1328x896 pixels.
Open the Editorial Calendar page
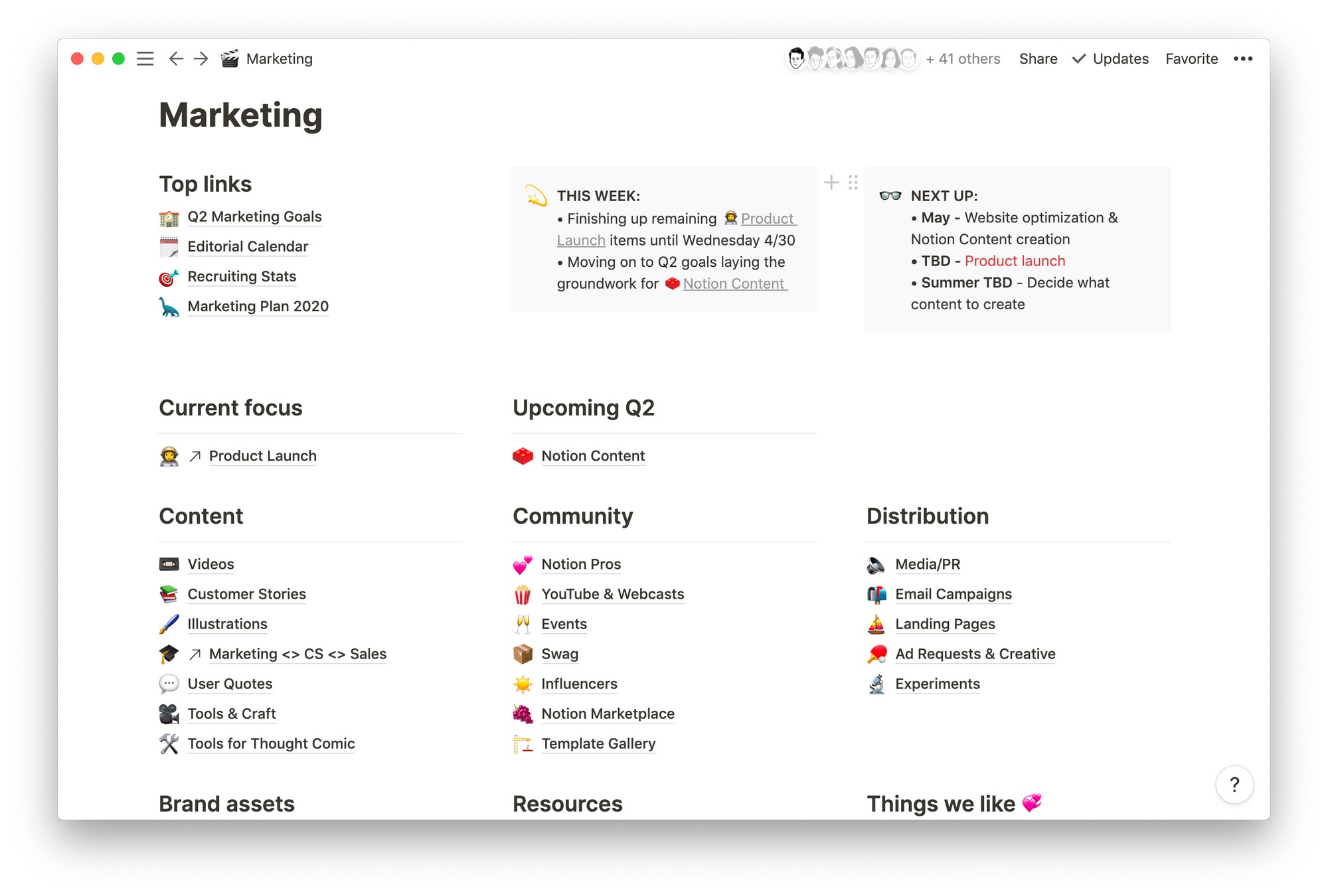tap(248, 247)
